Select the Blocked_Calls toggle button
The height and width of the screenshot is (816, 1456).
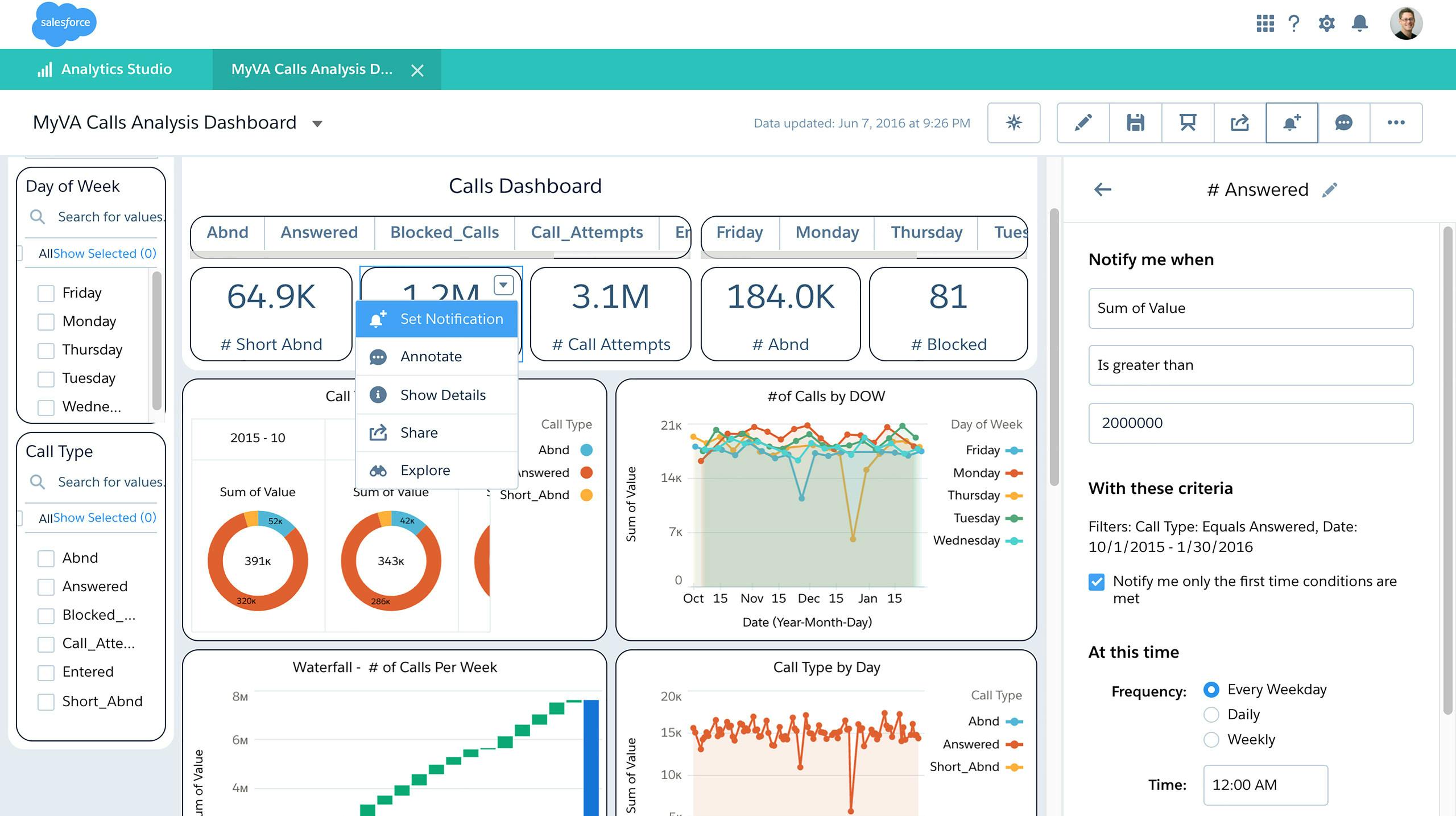click(x=444, y=233)
